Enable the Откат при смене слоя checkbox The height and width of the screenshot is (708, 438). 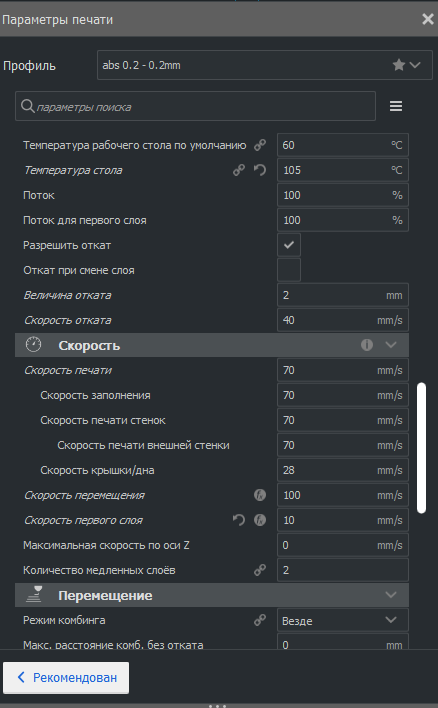pos(289,270)
